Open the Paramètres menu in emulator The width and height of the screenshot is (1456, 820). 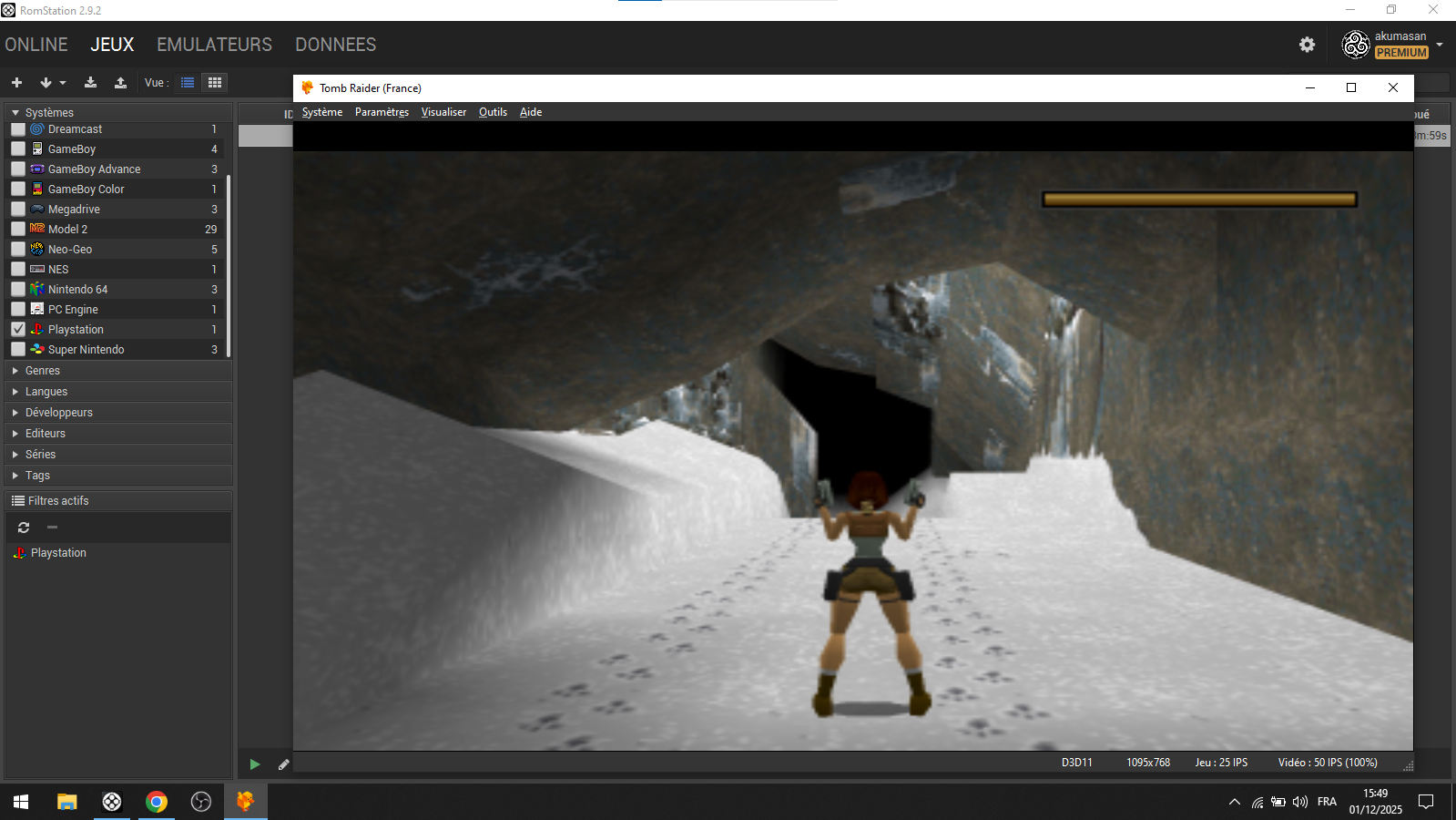[x=382, y=112]
